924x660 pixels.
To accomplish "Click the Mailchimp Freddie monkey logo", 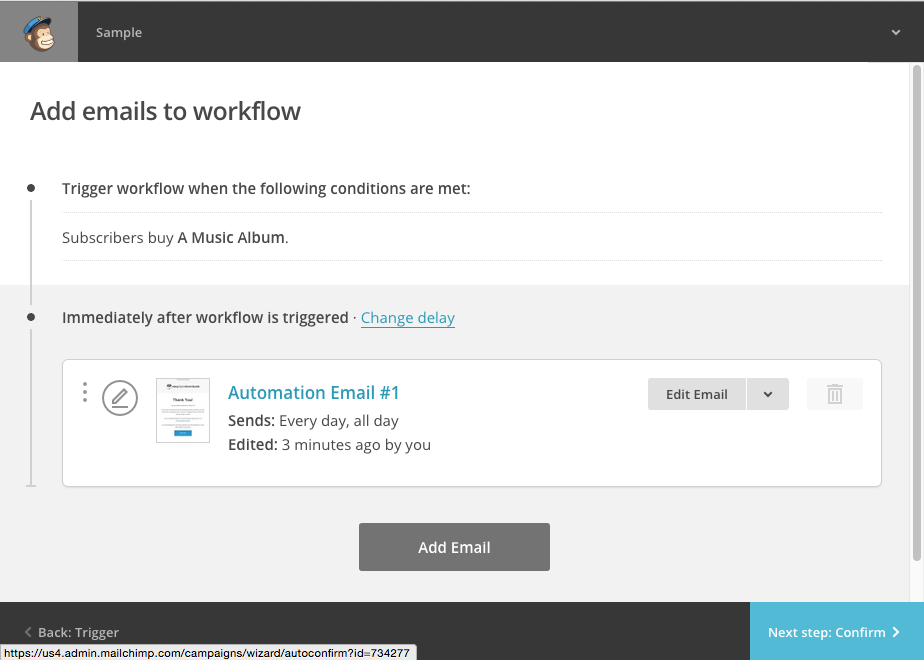I will [x=39, y=32].
